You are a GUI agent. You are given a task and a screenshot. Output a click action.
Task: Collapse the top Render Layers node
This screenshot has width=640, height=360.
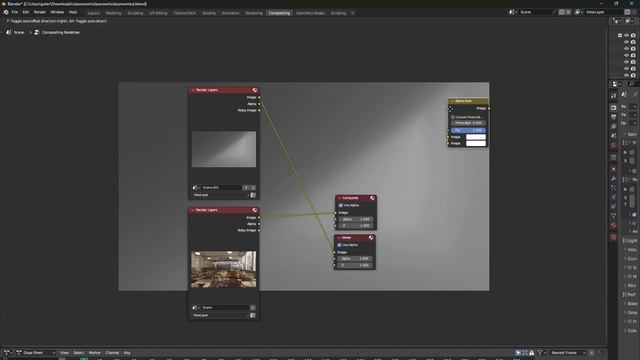(193, 90)
